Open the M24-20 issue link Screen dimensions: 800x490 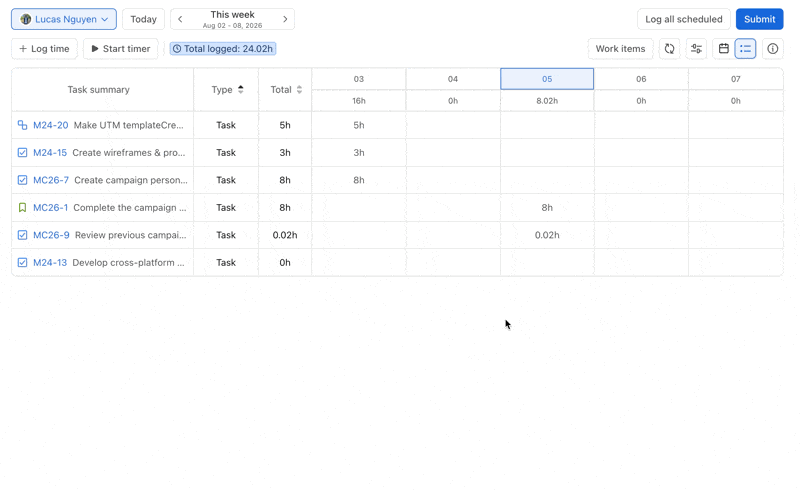coord(51,126)
